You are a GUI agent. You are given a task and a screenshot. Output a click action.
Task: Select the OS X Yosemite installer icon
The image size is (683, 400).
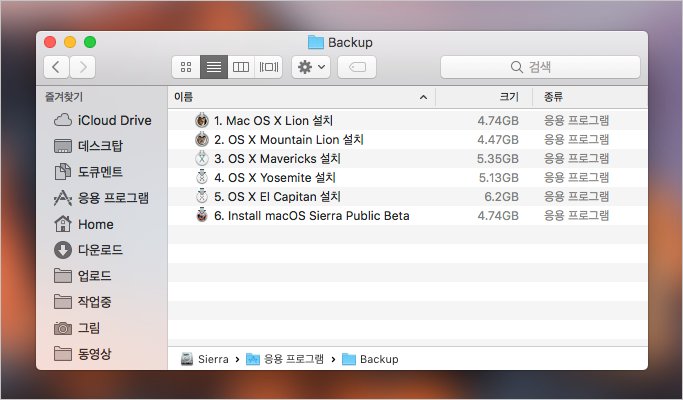coord(202,177)
